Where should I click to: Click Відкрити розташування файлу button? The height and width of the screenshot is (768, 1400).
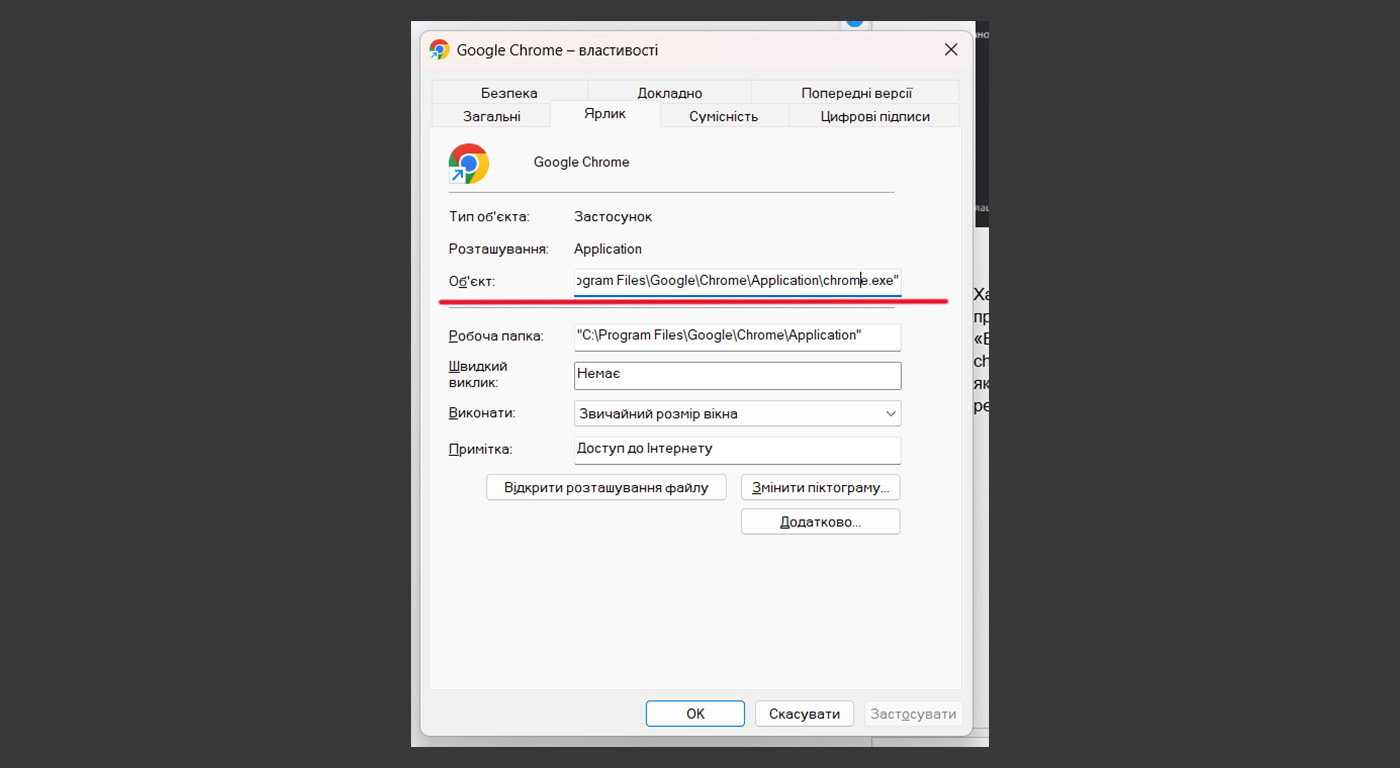[x=606, y=488]
